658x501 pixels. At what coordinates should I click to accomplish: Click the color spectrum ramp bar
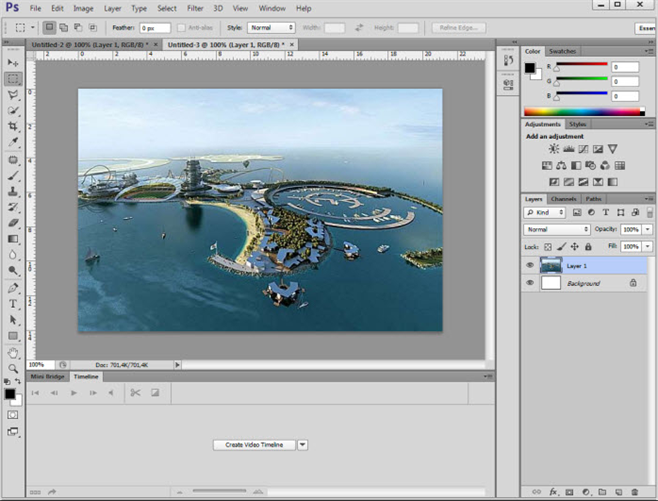(x=583, y=110)
